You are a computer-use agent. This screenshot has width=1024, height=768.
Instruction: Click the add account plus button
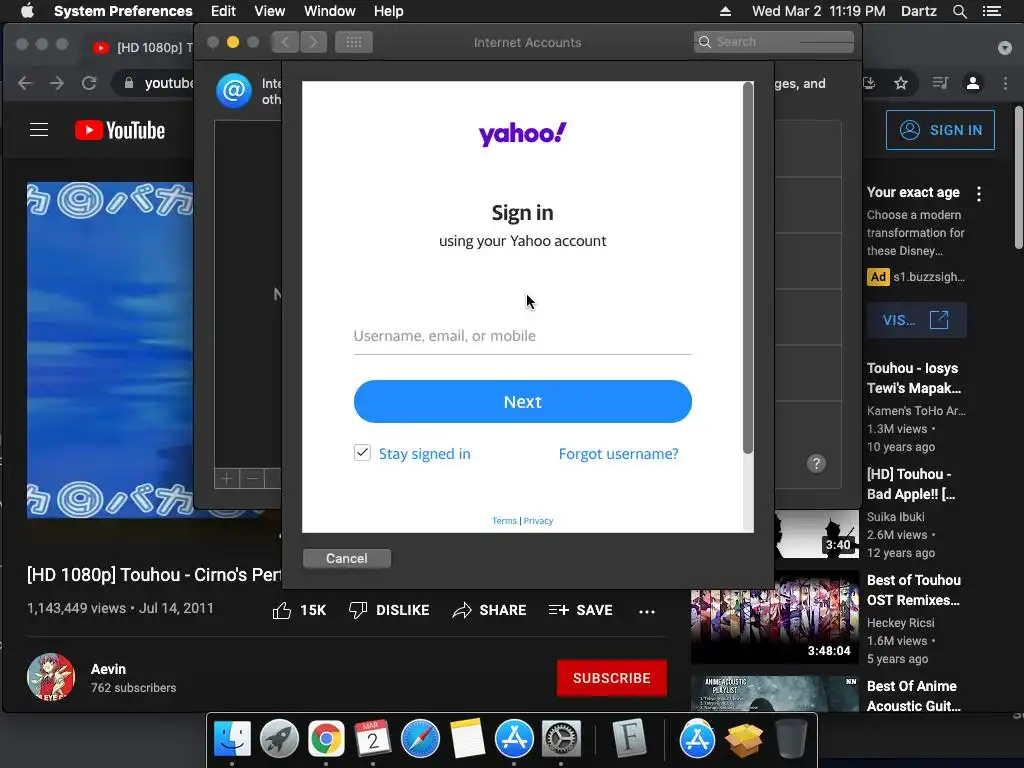227,479
